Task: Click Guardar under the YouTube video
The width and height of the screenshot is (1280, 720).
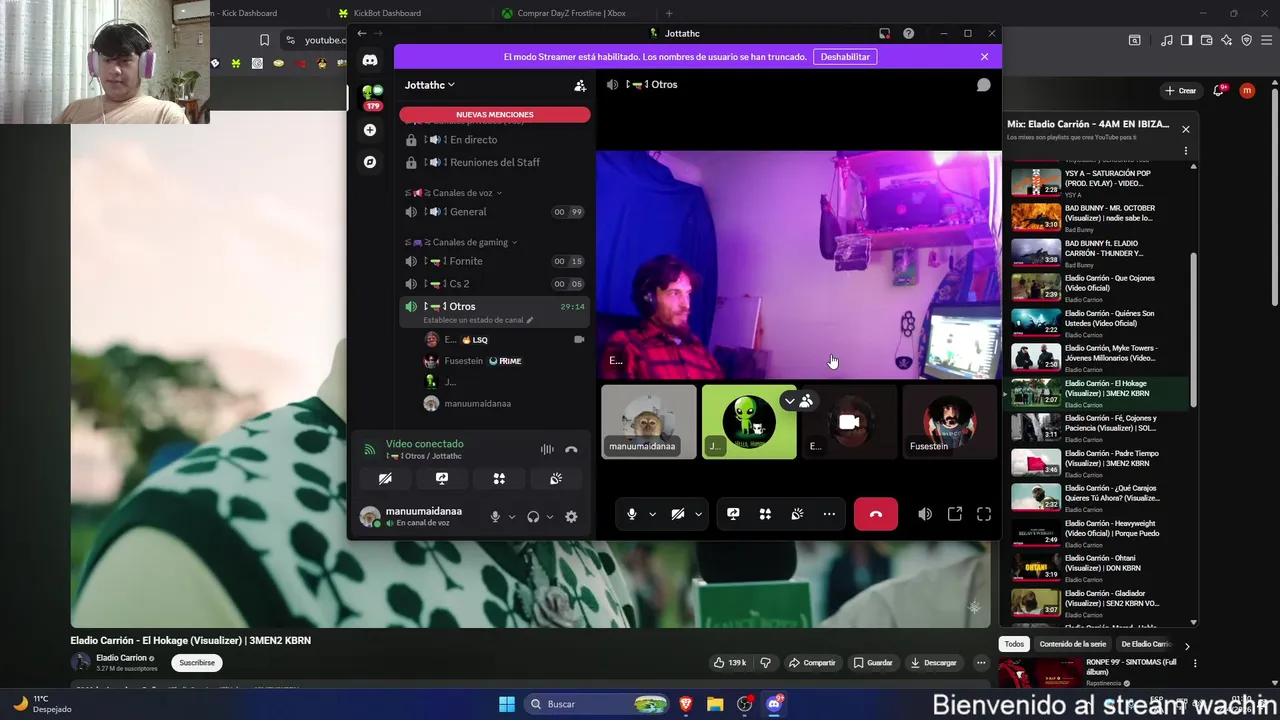Action: 872,662
